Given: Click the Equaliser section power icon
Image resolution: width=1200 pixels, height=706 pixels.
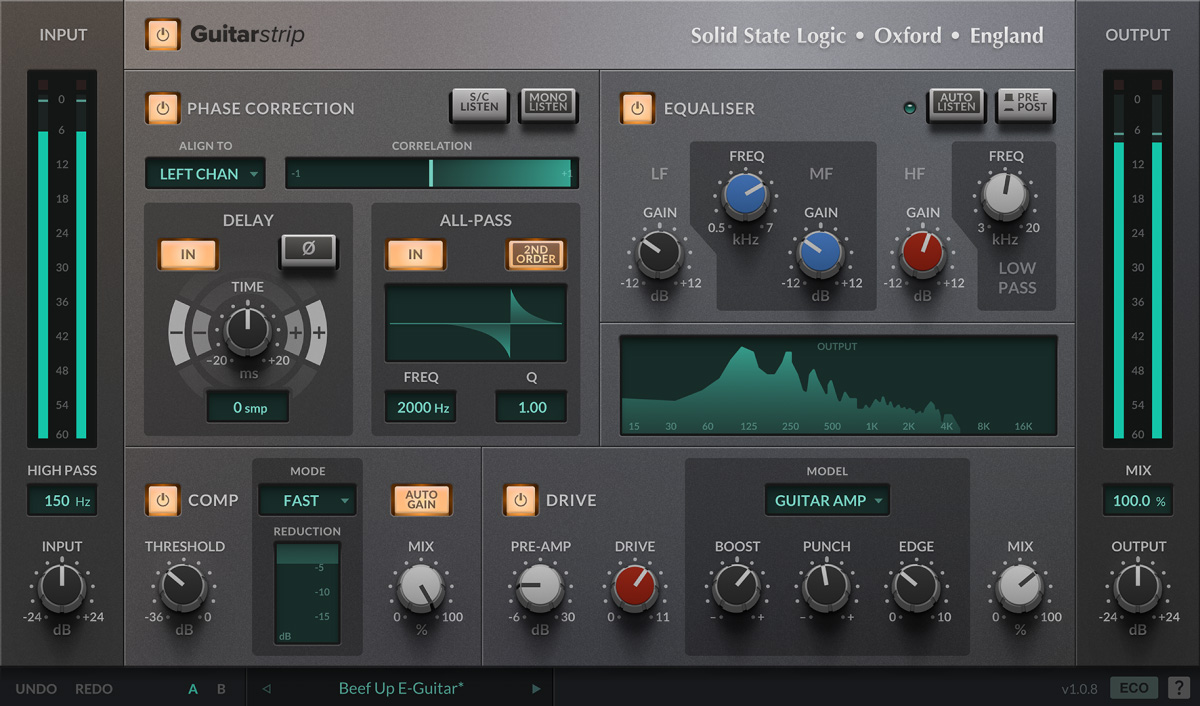Looking at the screenshot, I should [637, 108].
